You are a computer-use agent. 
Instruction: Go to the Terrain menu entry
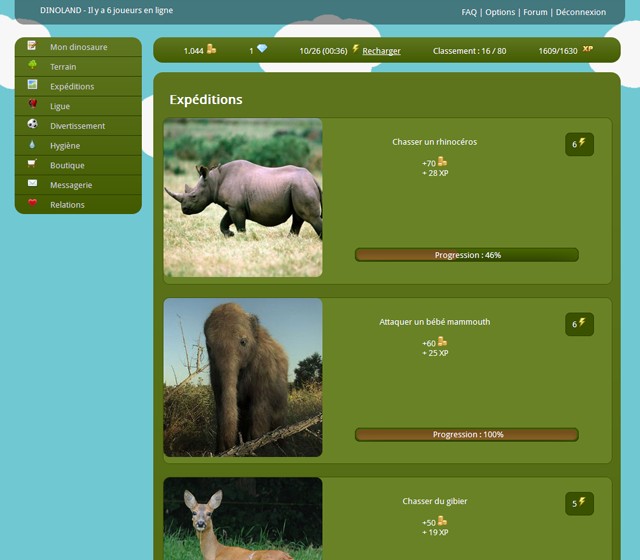pyautogui.click(x=78, y=67)
